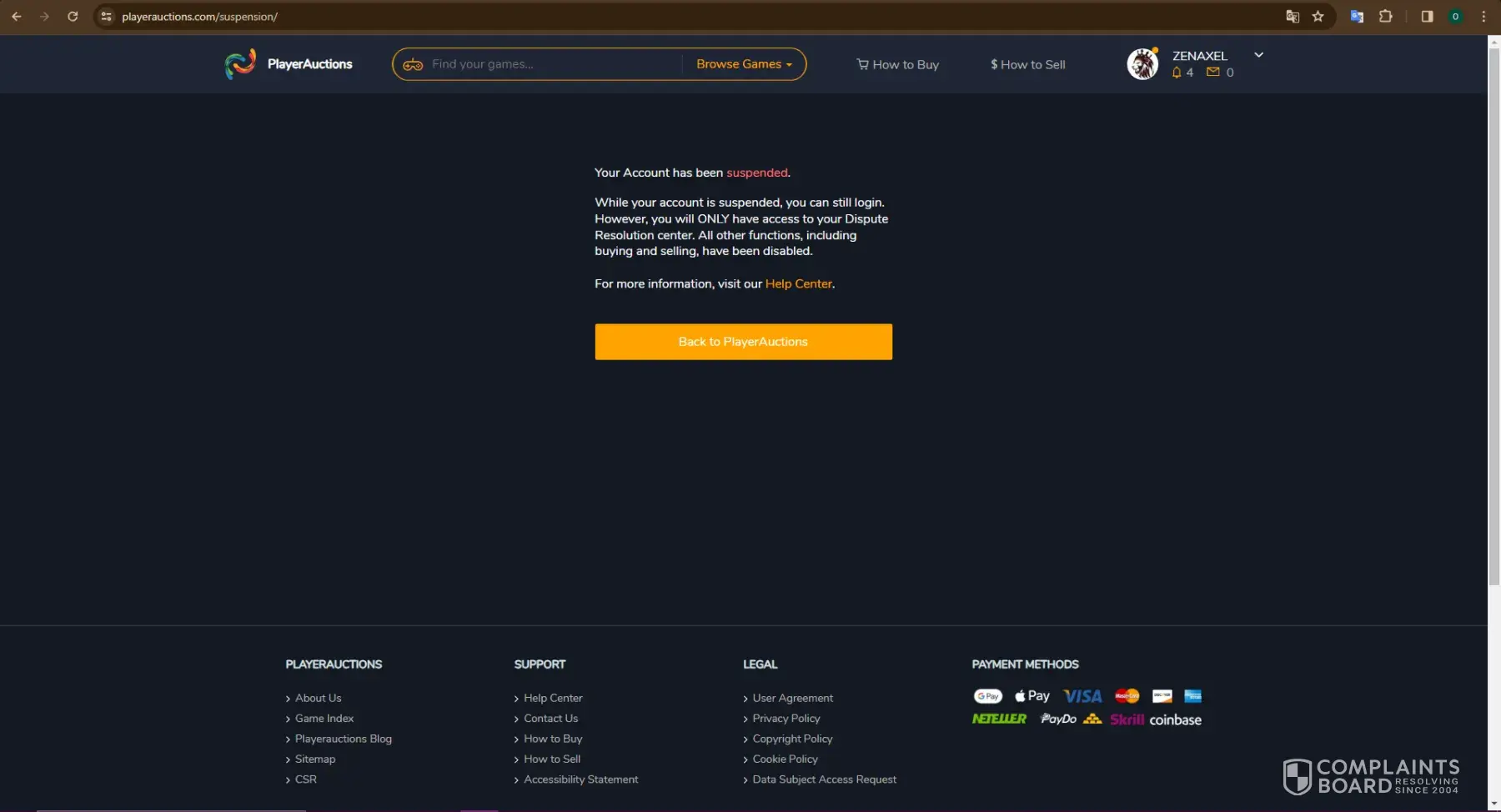The height and width of the screenshot is (812, 1501).
Task: Click the American Express payment icon
Action: click(1193, 696)
